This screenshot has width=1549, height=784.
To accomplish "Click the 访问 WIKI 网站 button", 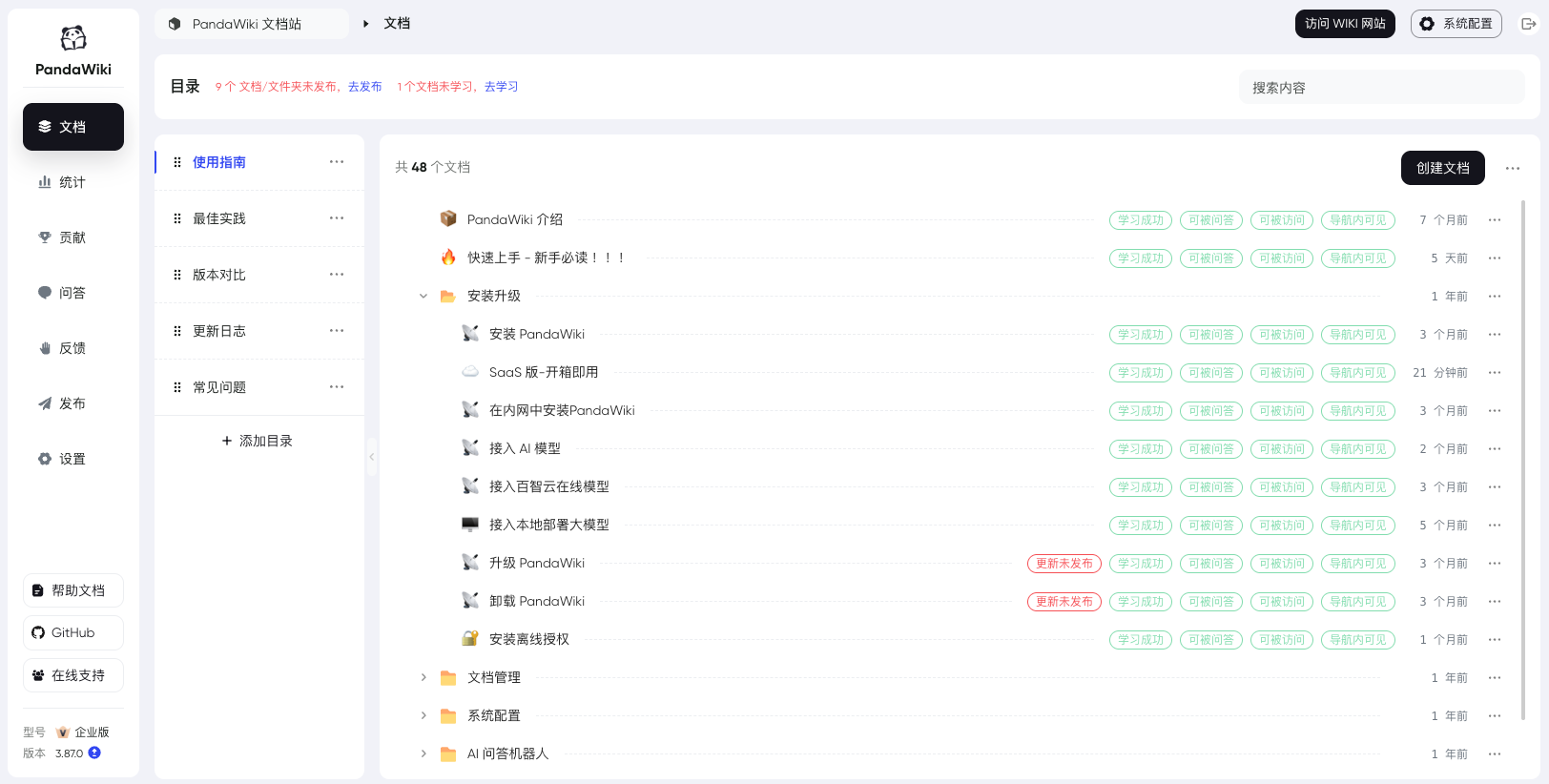I will click(1345, 24).
